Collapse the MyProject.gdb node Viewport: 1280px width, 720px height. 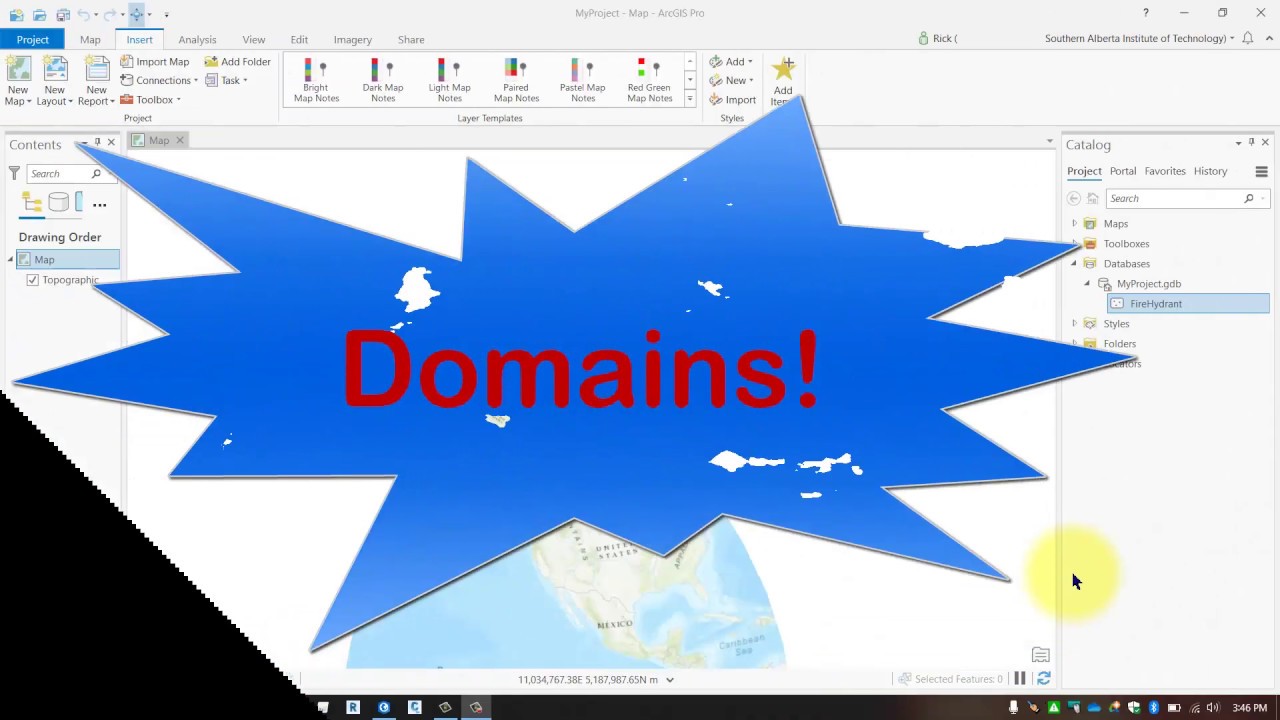(1087, 284)
